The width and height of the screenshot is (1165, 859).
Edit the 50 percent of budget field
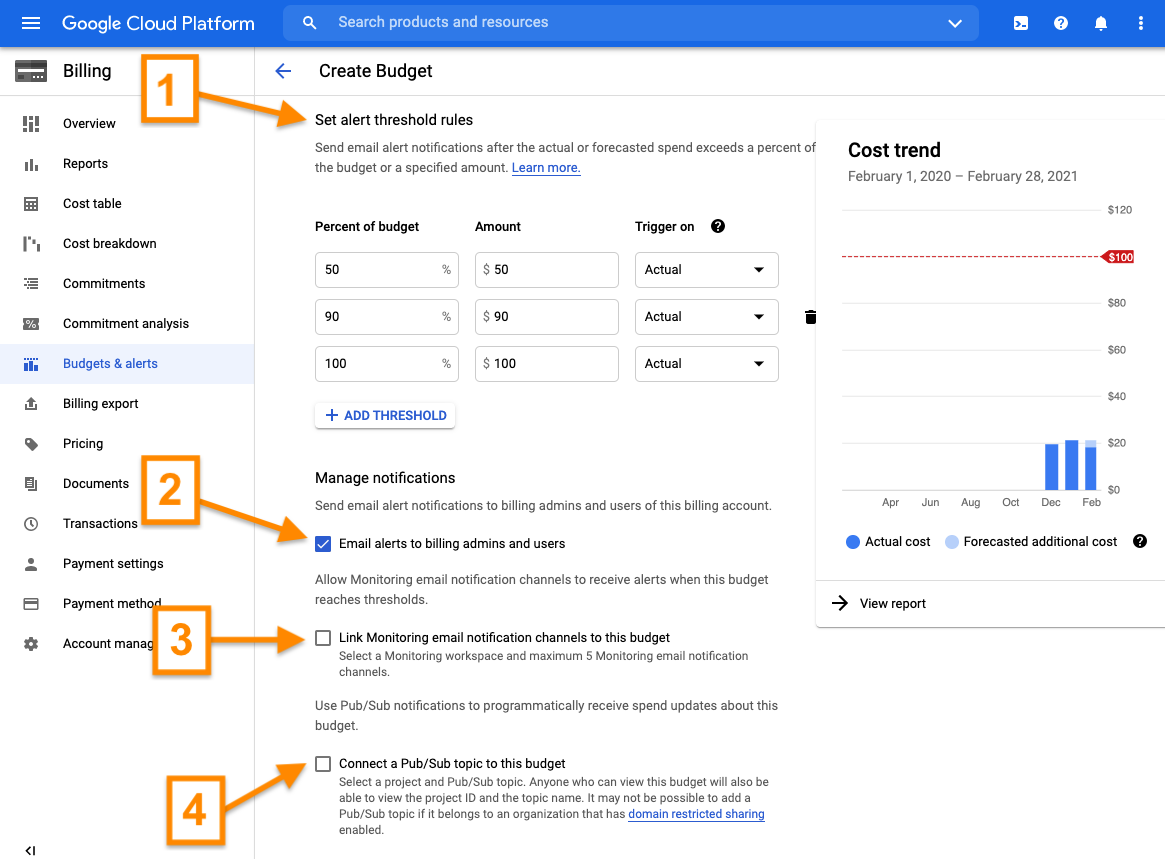[x=386, y=270]
